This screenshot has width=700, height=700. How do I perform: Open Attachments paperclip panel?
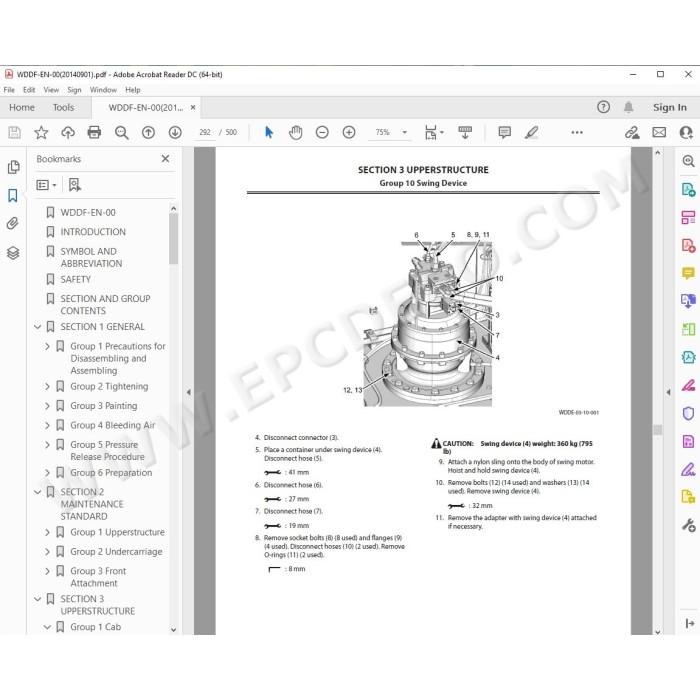pyautogui.click(x=12, y=223)
